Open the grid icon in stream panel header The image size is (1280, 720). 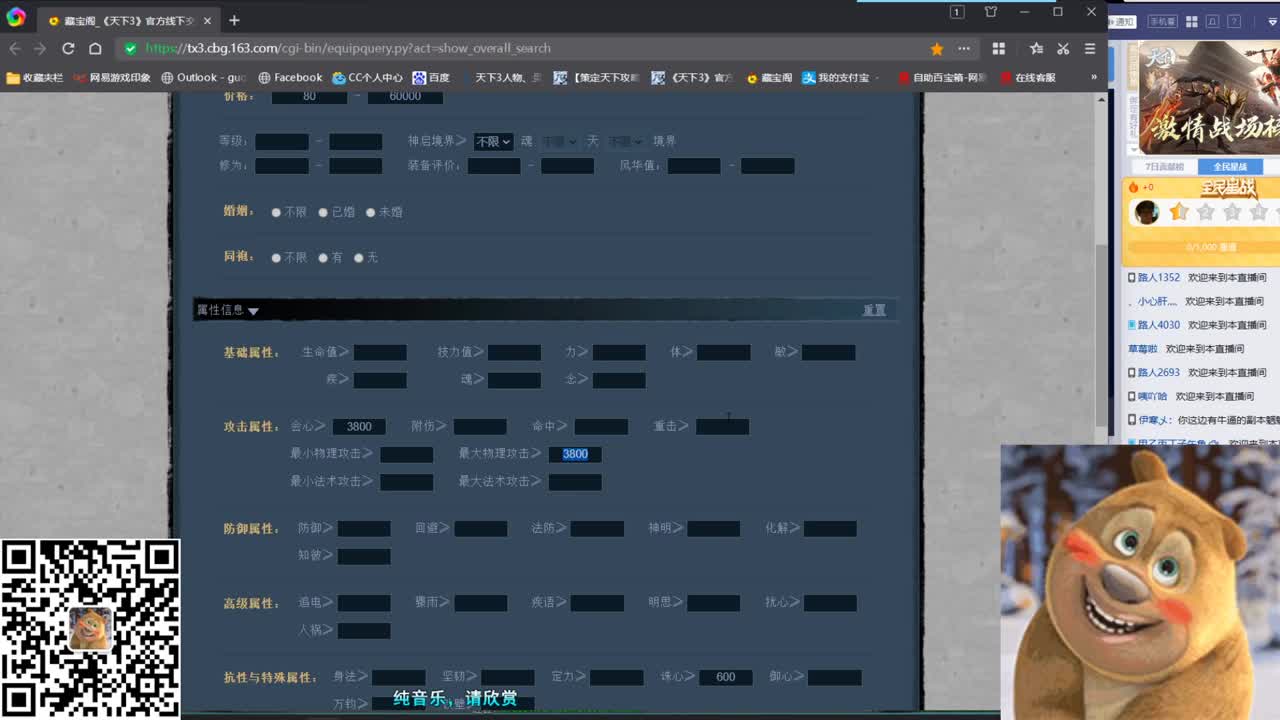(x=1192, y=21)
